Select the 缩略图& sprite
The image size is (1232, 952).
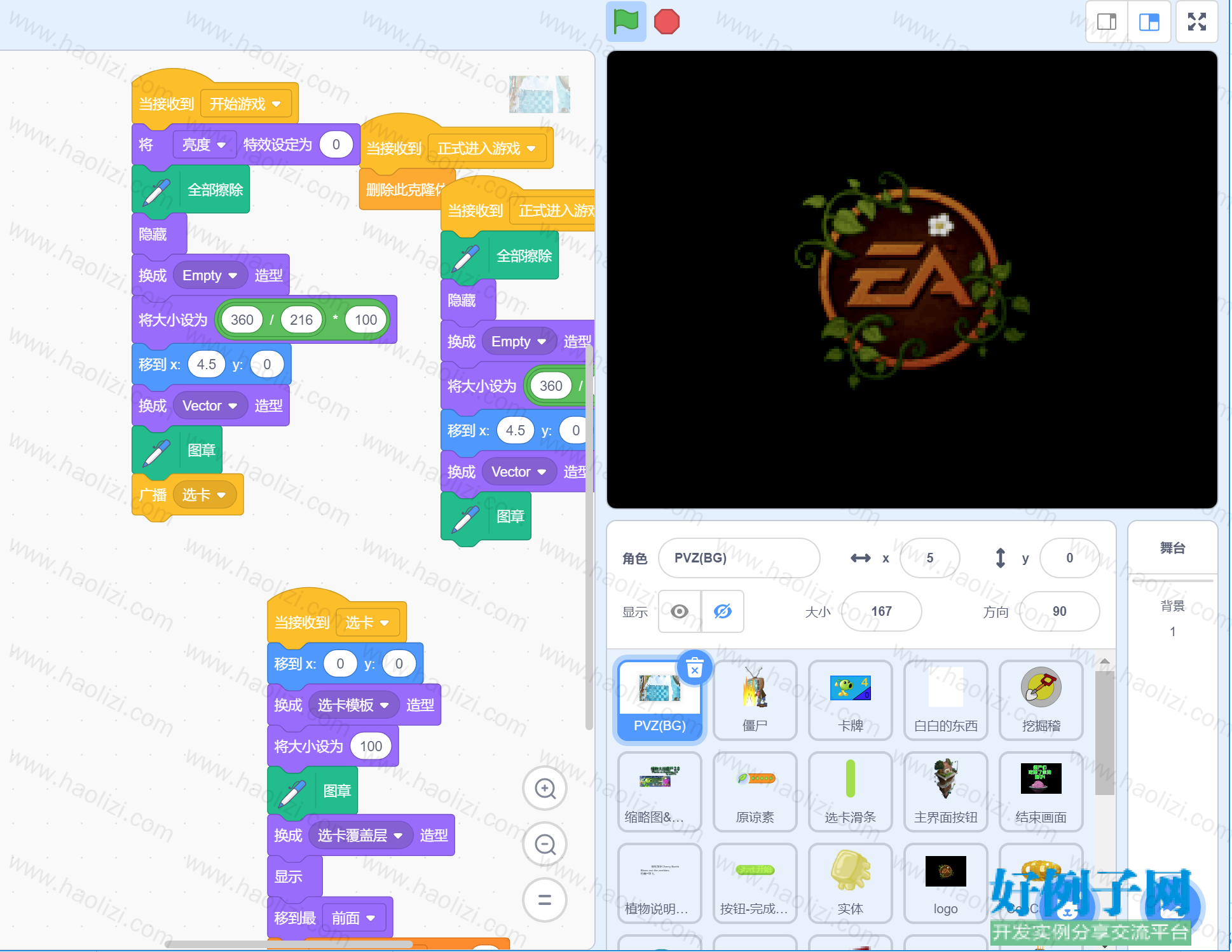[x=660, y=792]
